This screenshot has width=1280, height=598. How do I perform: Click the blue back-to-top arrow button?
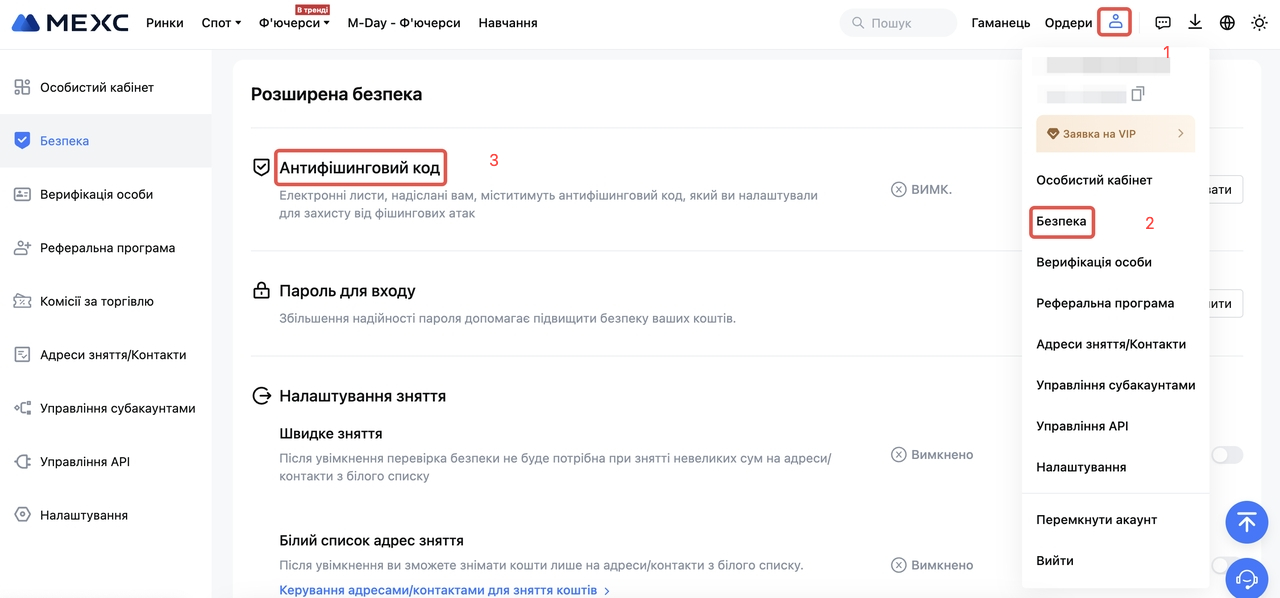pos(1246,521)
